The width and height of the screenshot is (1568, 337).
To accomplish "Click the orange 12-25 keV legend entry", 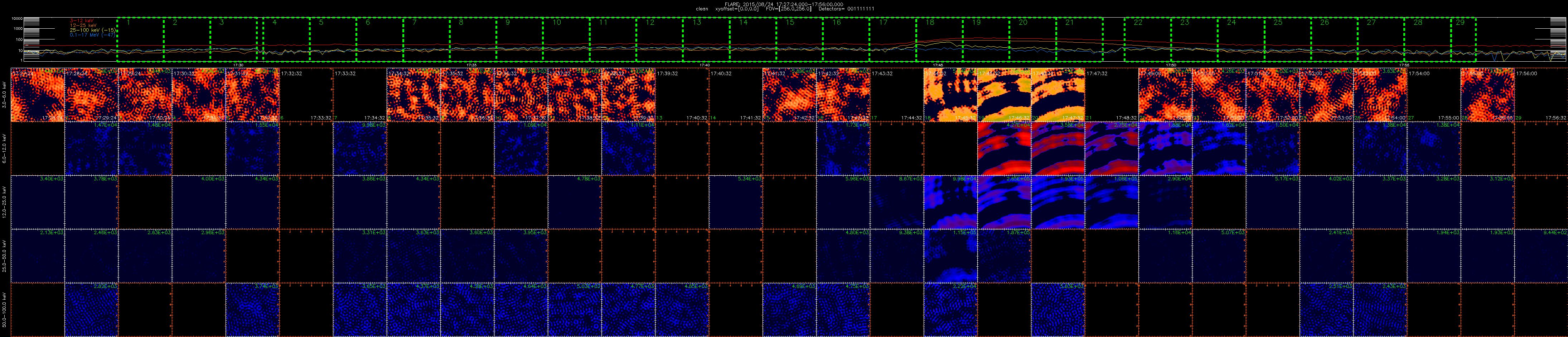I will click(84, 25).
